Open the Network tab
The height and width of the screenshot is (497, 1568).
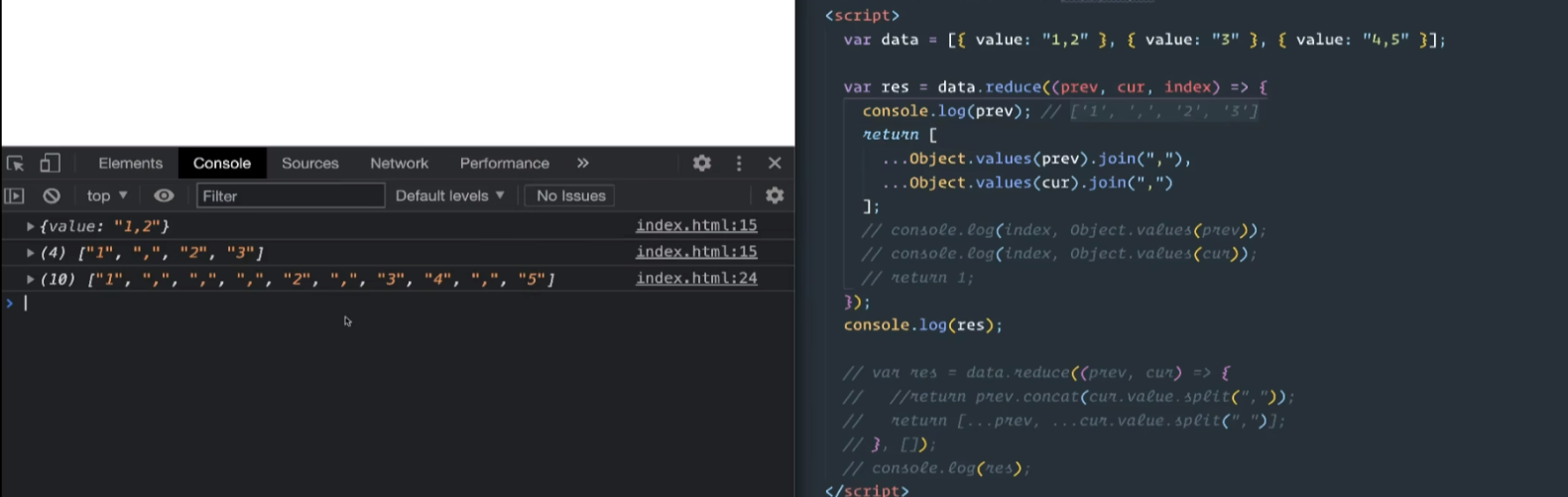[x=400, y=164]
